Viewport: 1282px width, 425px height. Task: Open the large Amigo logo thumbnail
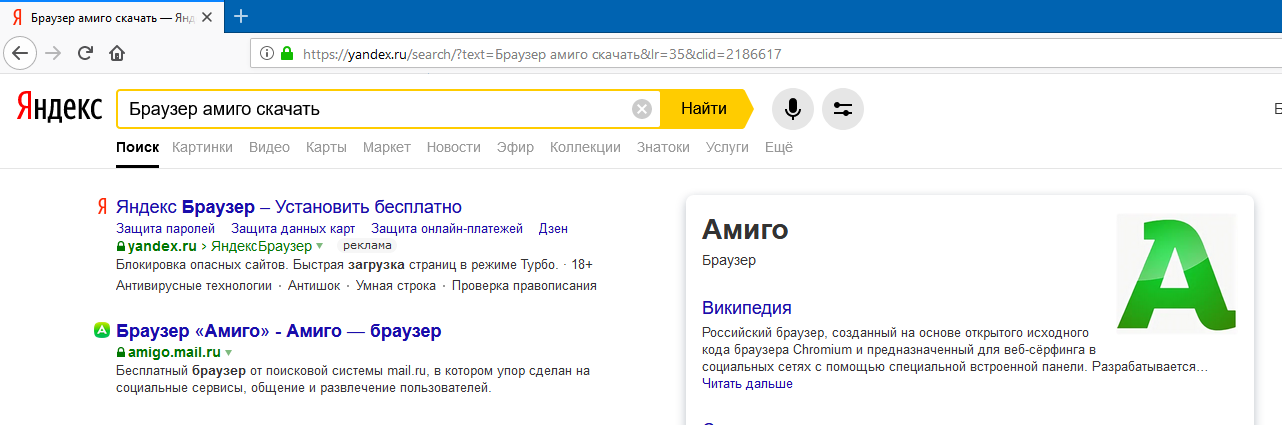point(1176,273)
